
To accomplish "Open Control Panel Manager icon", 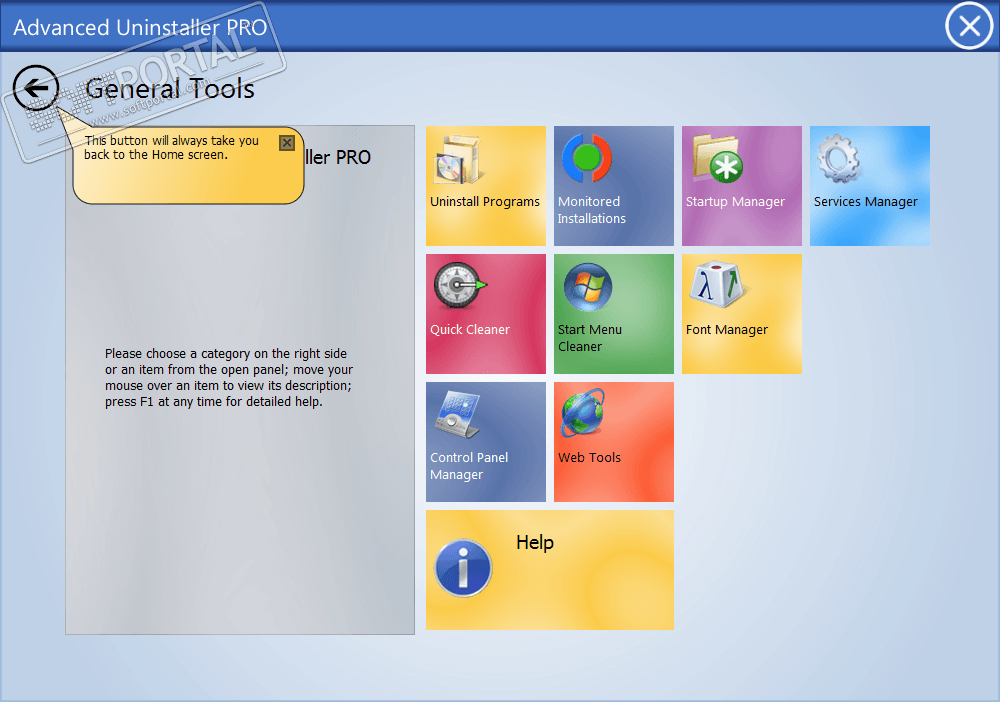I will point(458,414).
